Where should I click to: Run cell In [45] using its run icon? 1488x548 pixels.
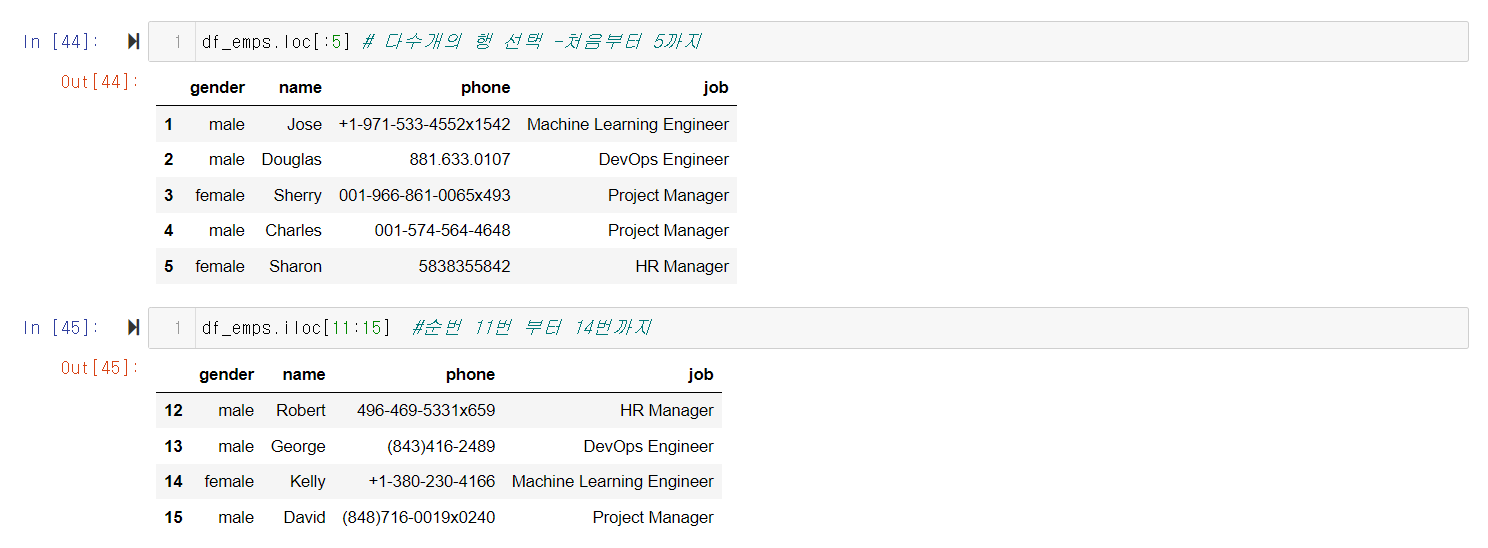click(133, 327)
